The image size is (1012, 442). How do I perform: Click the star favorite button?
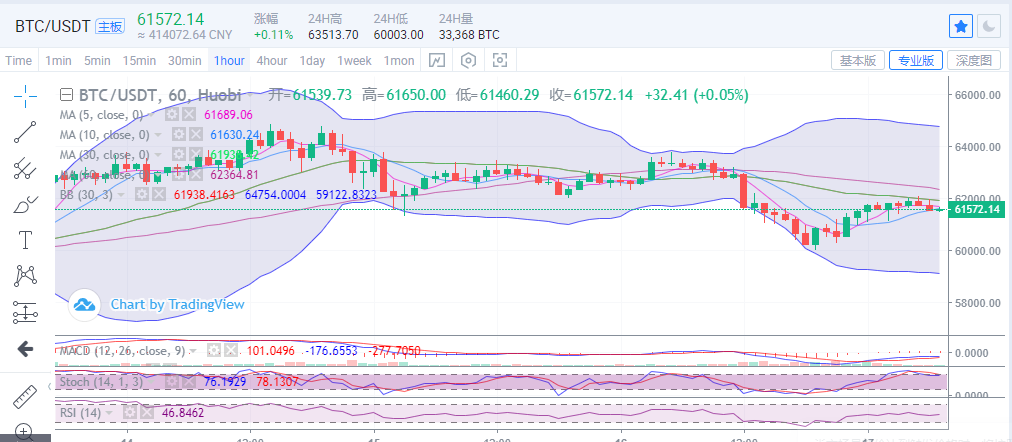pyautogui.click(x=961, y=26)
